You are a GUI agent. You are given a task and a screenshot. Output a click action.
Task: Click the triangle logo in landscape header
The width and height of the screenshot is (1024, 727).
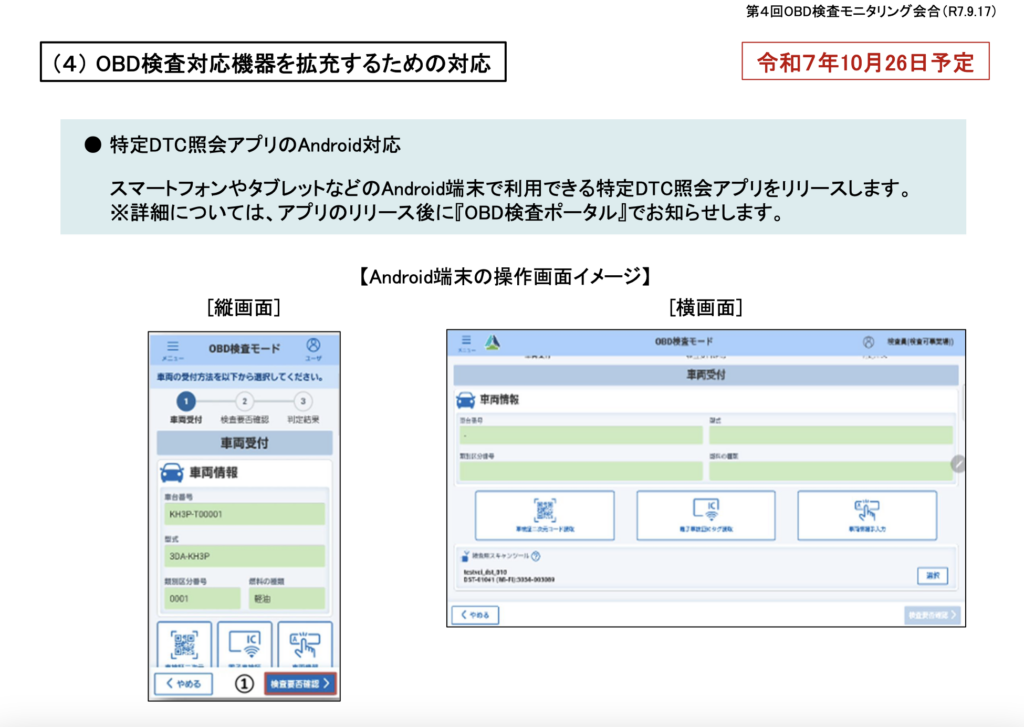(492, 342)
